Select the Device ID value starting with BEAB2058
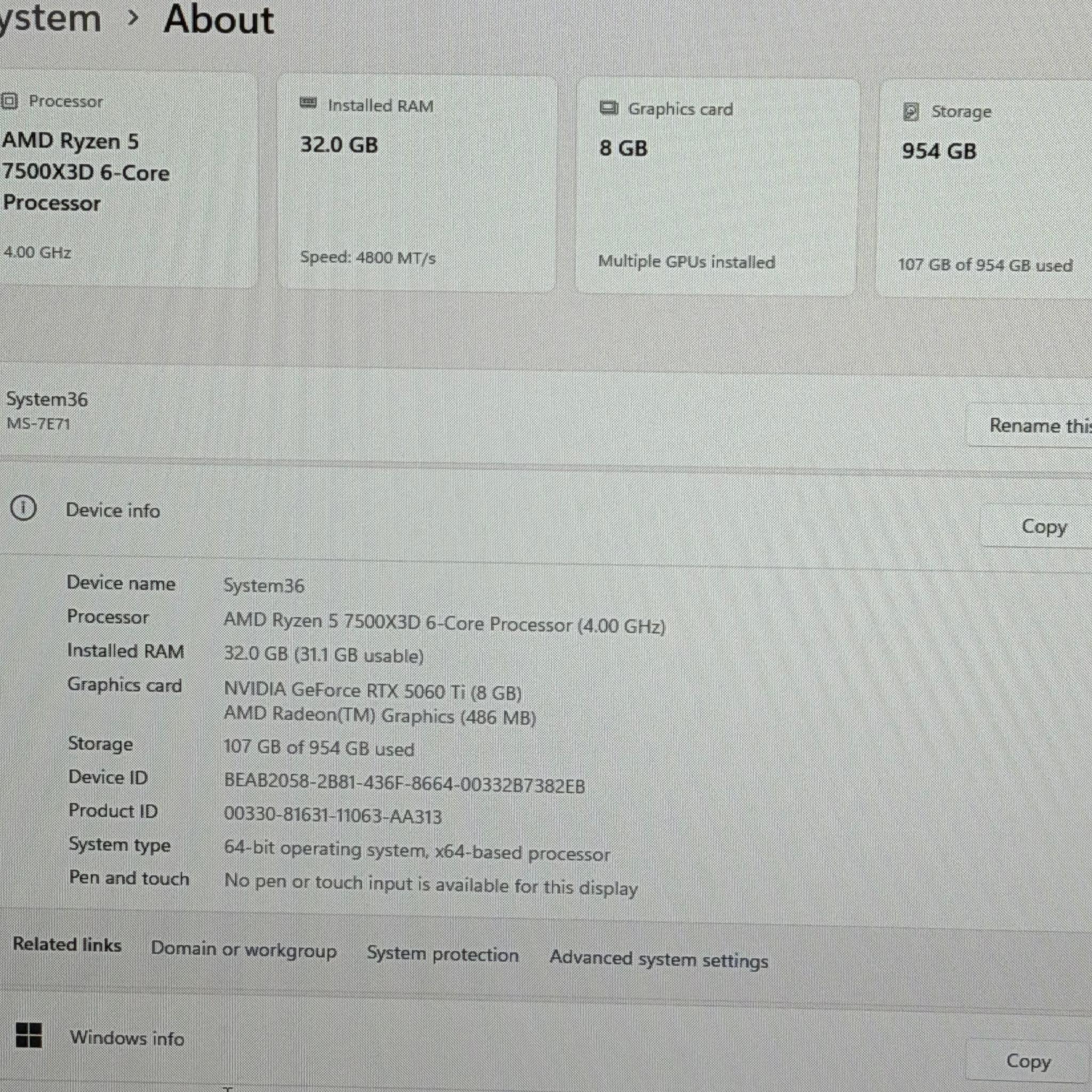 coord(405,784)
